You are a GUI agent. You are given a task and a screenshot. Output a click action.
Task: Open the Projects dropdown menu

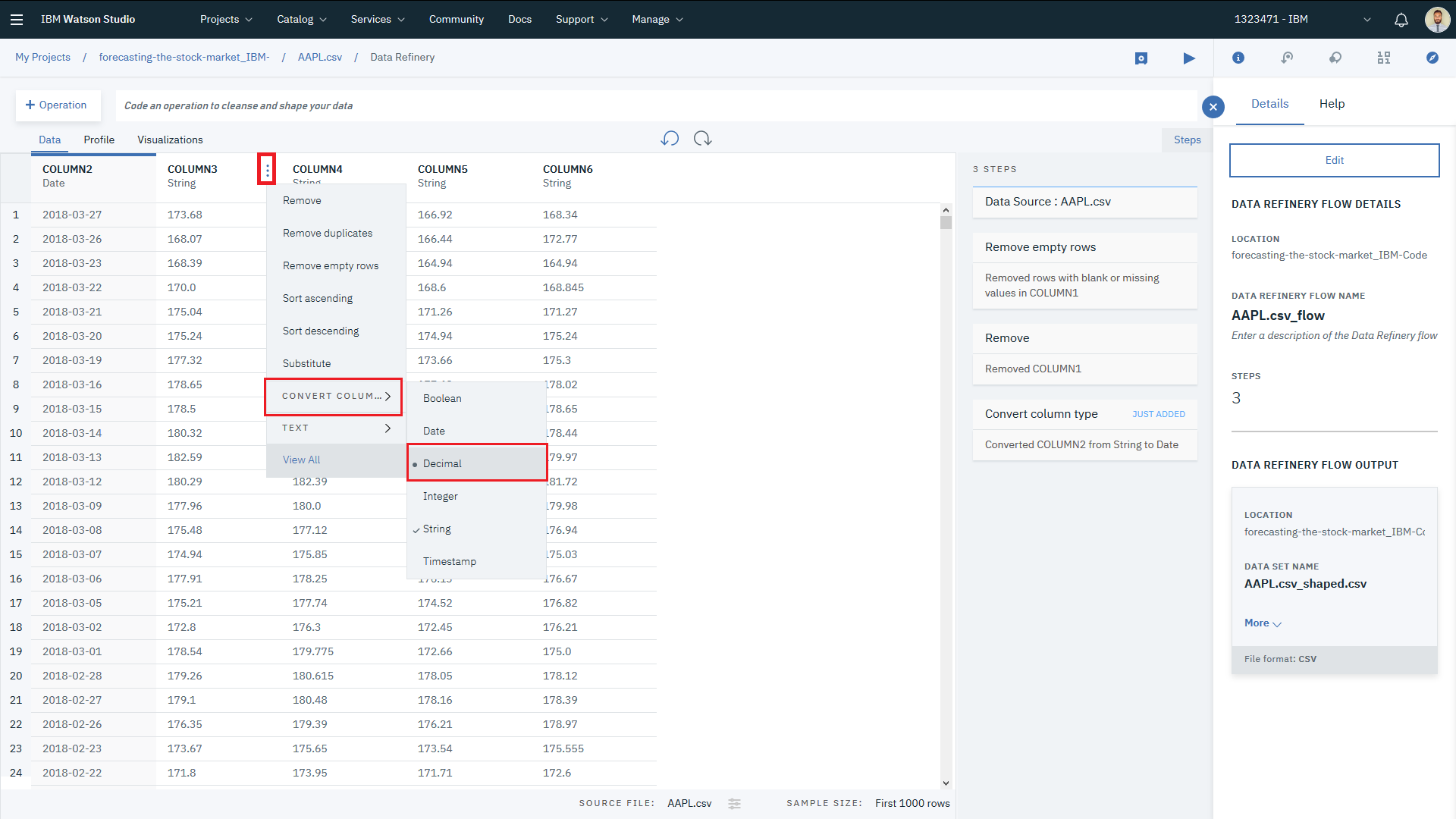pyautogui.click(x=222, y=19)
